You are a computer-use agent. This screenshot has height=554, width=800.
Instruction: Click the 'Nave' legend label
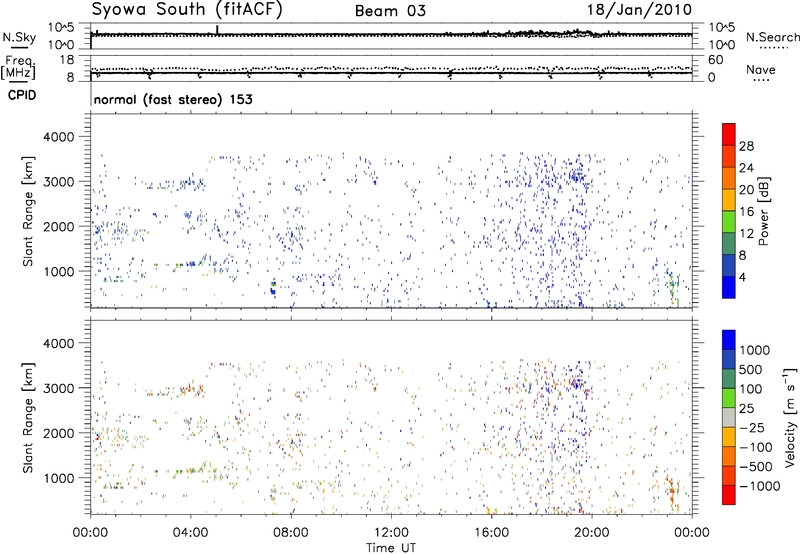(x=761, y=70)
